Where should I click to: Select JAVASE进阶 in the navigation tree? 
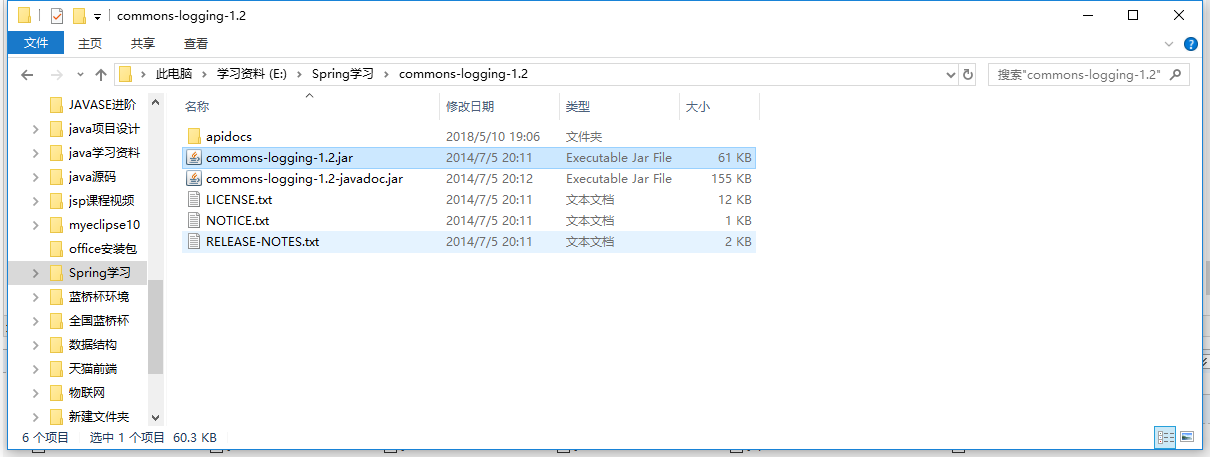click(102, 105)
